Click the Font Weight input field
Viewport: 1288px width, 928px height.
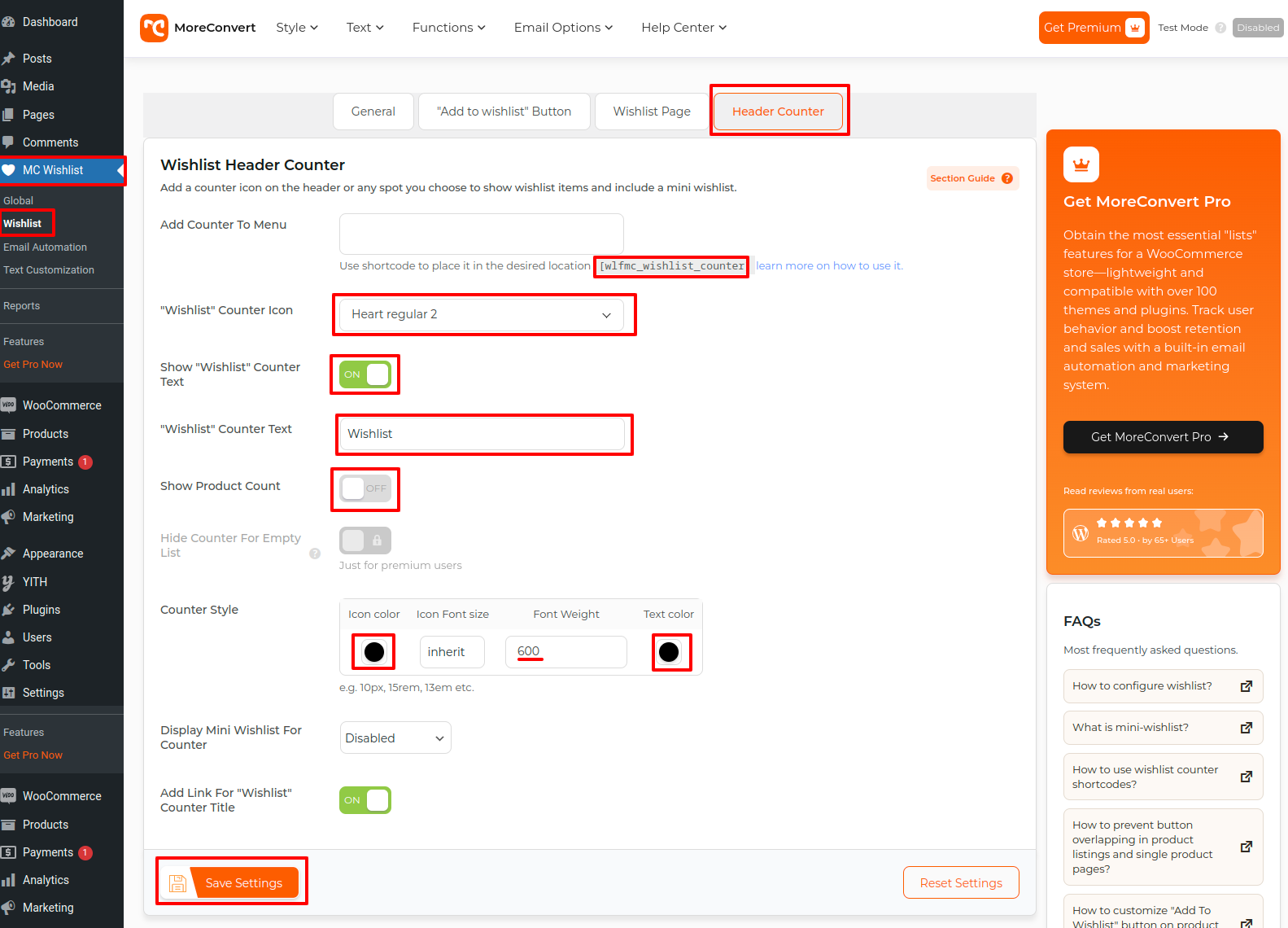(x=566, y=652)
